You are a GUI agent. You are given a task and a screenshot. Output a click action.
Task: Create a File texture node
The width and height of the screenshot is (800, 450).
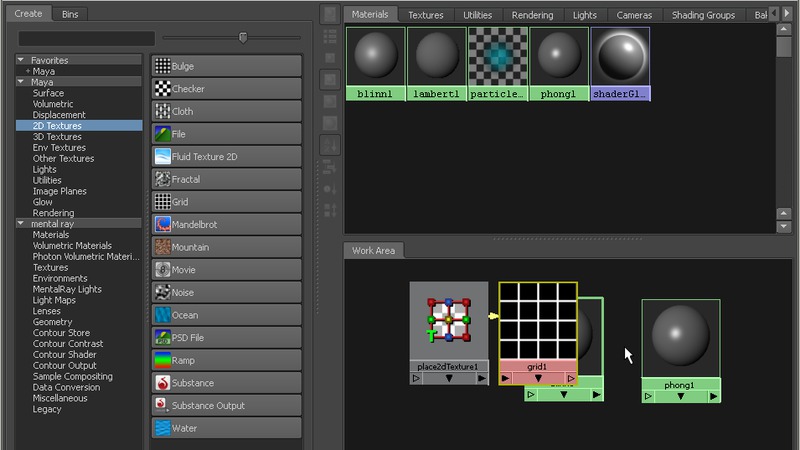click(x=226, y=134)
